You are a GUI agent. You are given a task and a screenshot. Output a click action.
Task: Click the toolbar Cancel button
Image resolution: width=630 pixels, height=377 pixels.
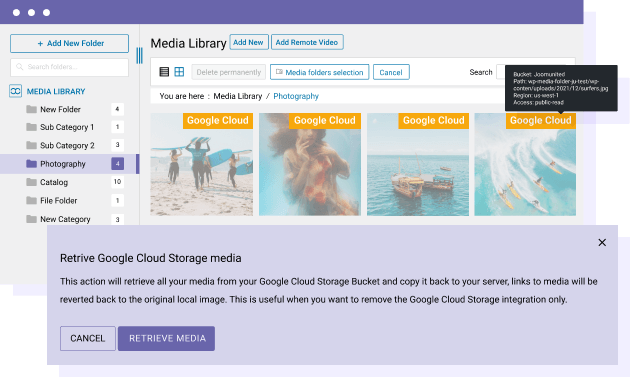tap(391, 72)
